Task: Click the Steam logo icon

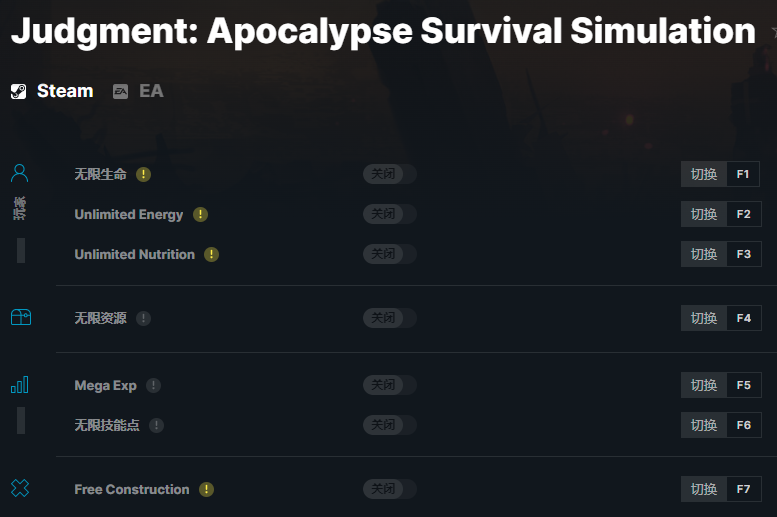Action: (18, 91)
